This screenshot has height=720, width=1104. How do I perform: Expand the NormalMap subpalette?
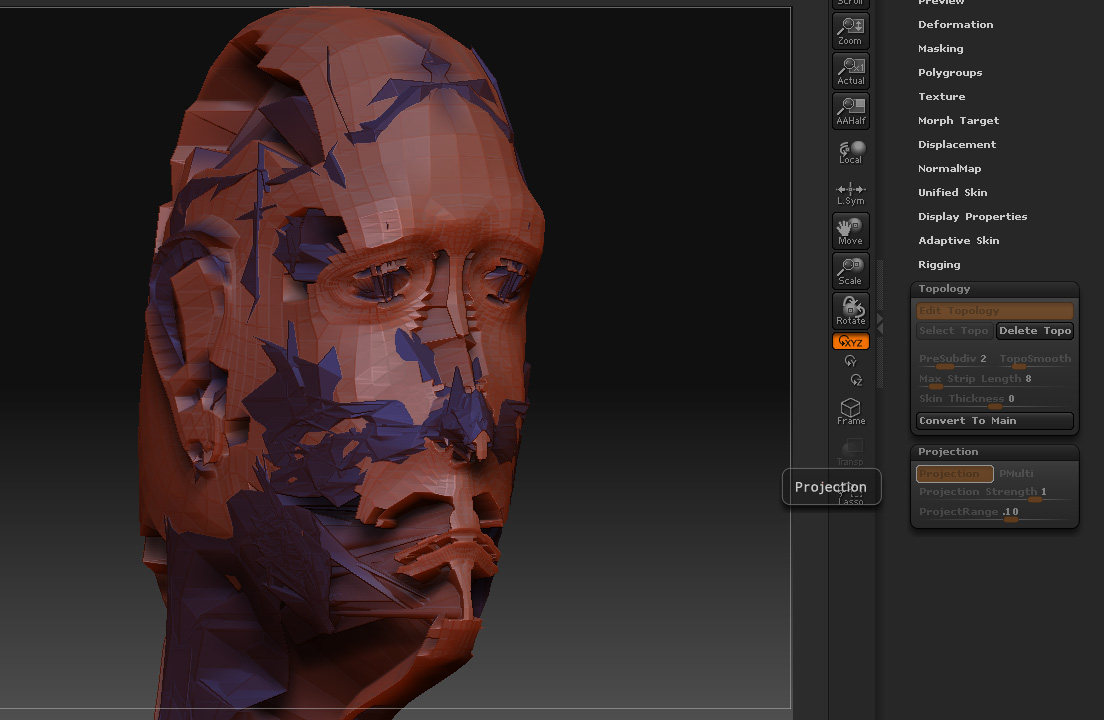949,168
